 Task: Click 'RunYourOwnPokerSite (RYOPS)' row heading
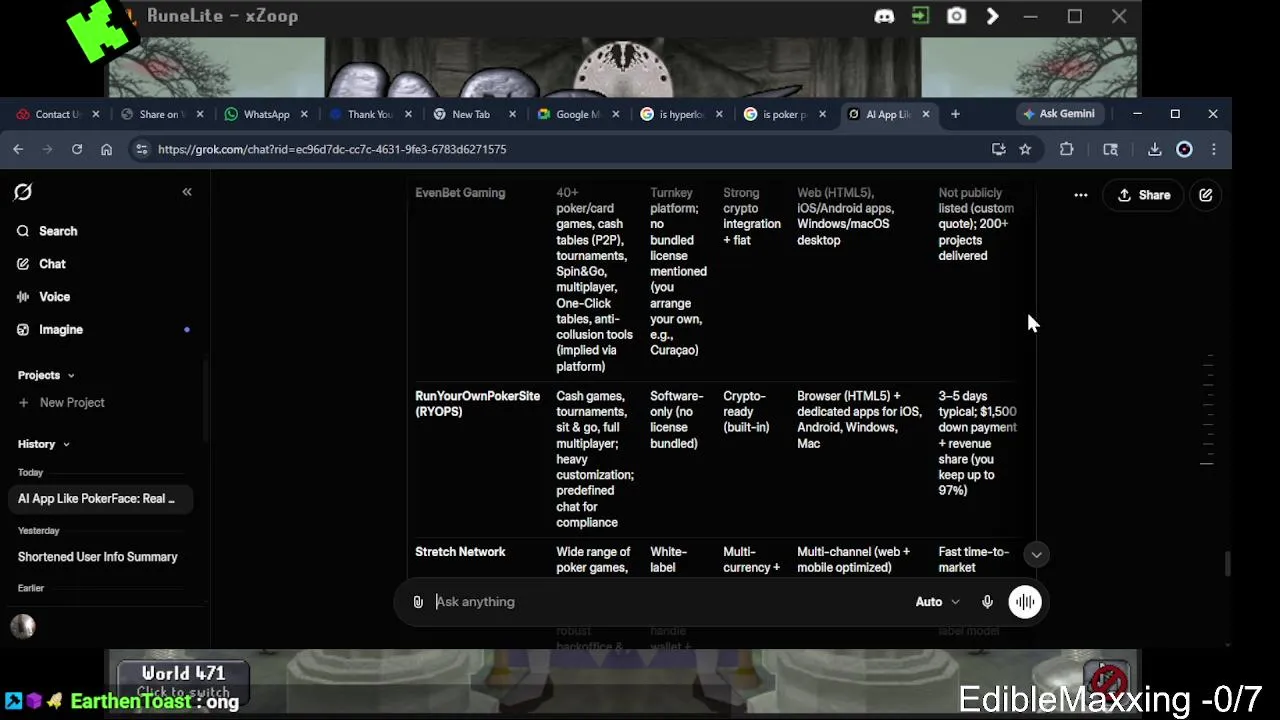(x=477, y=404)
